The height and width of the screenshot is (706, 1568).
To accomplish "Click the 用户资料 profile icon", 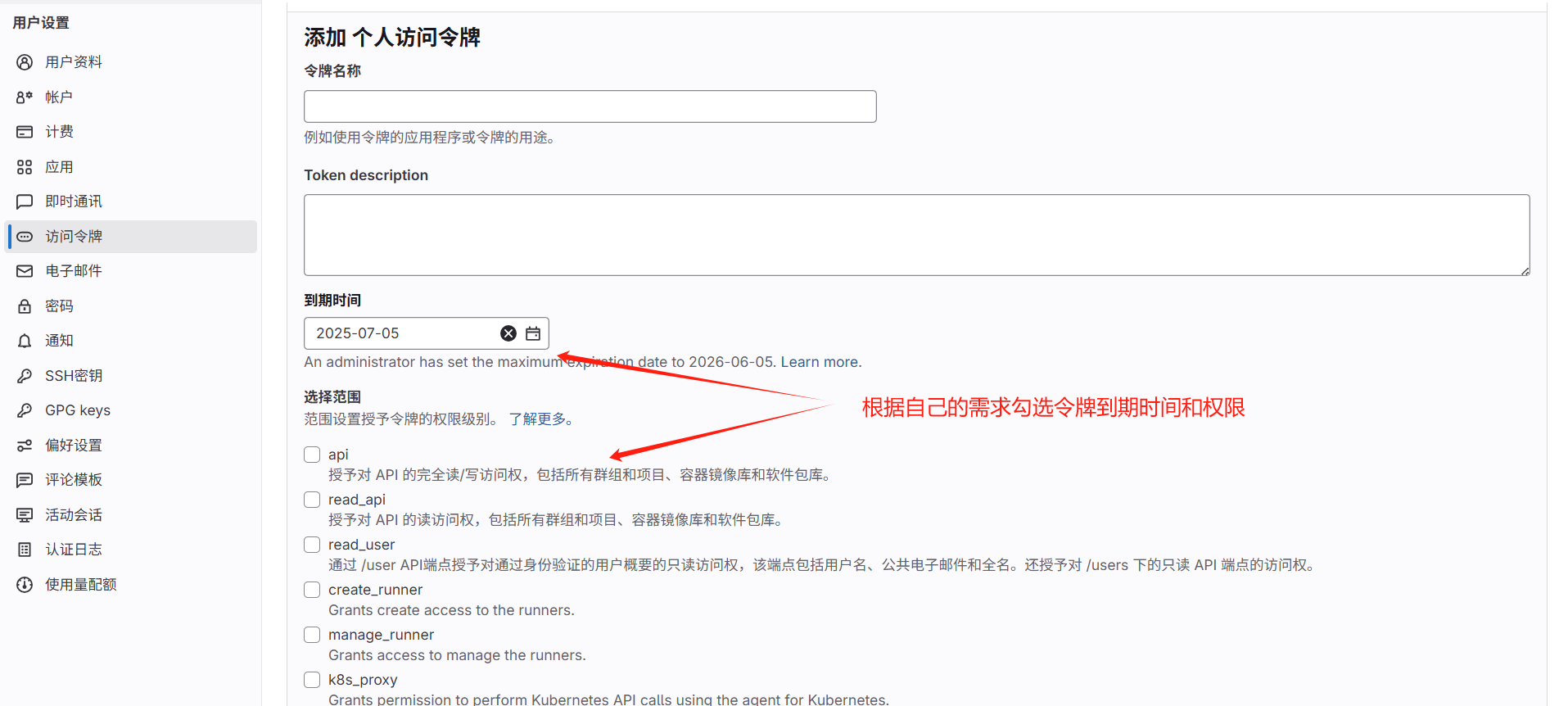I will 25,62.
